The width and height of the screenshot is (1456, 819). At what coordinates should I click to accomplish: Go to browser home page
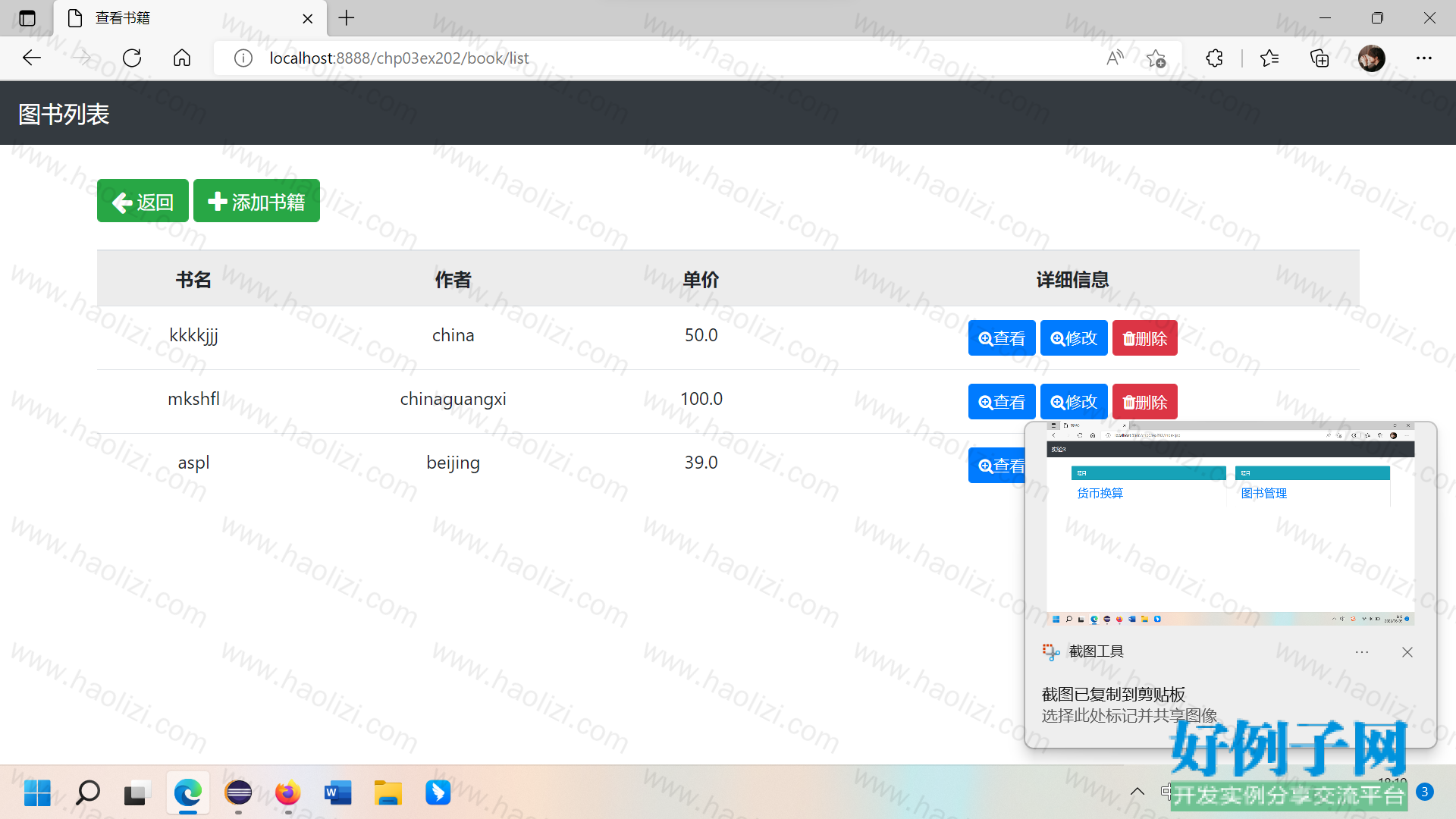[x=182, y=58]
